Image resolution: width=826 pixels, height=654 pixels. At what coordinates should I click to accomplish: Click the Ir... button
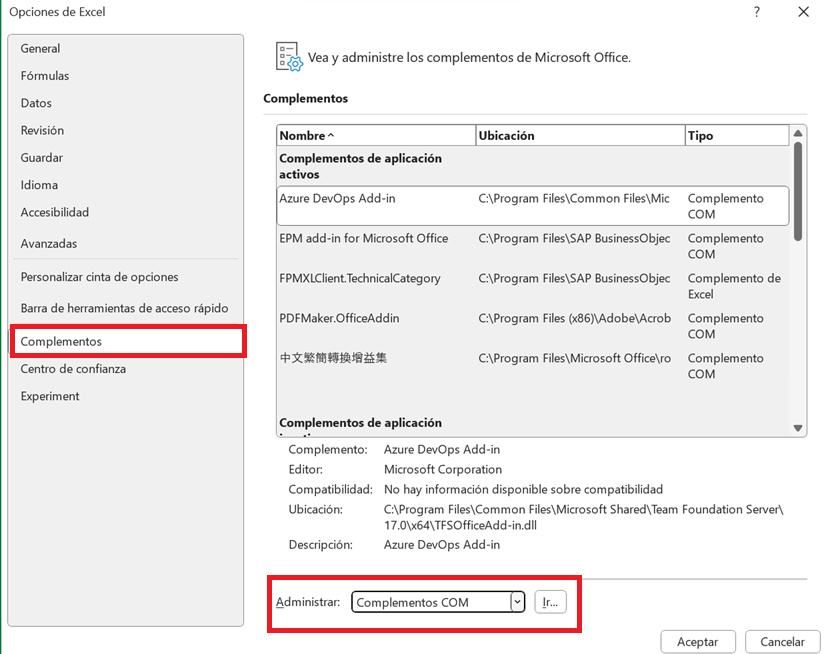tap(550, 602)
